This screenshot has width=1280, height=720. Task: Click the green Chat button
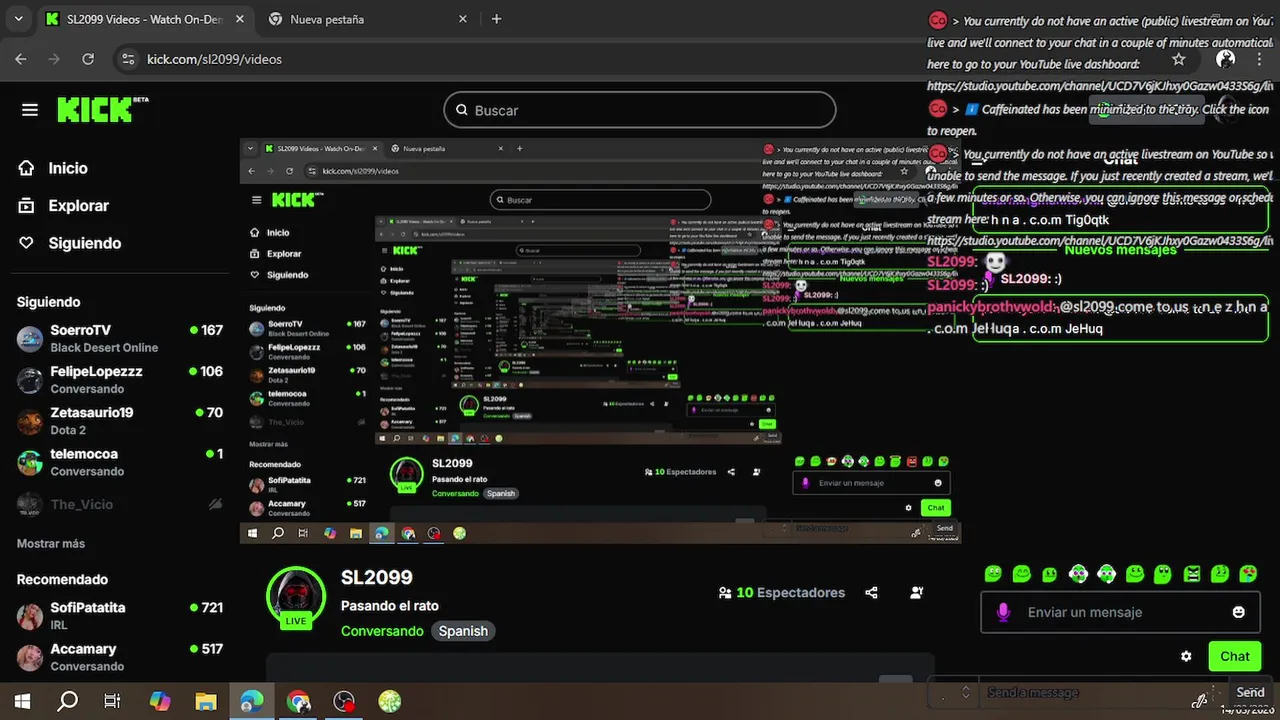(x=1234, y=656)
